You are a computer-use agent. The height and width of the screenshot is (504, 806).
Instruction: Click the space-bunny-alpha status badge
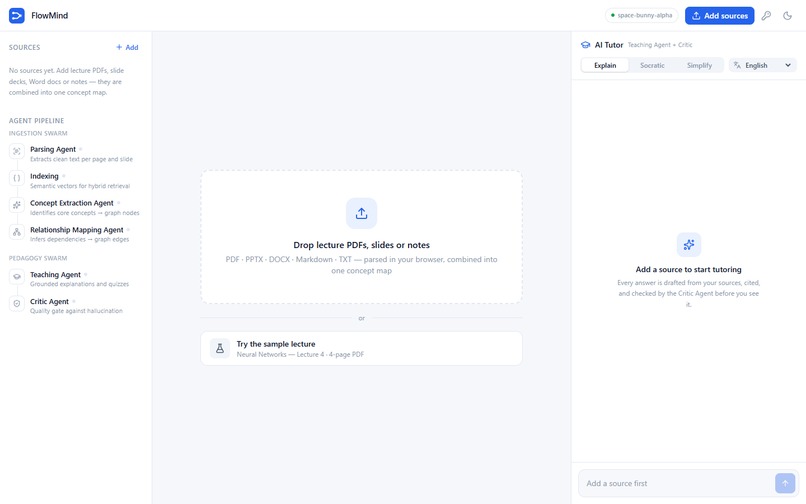(642, 15)
